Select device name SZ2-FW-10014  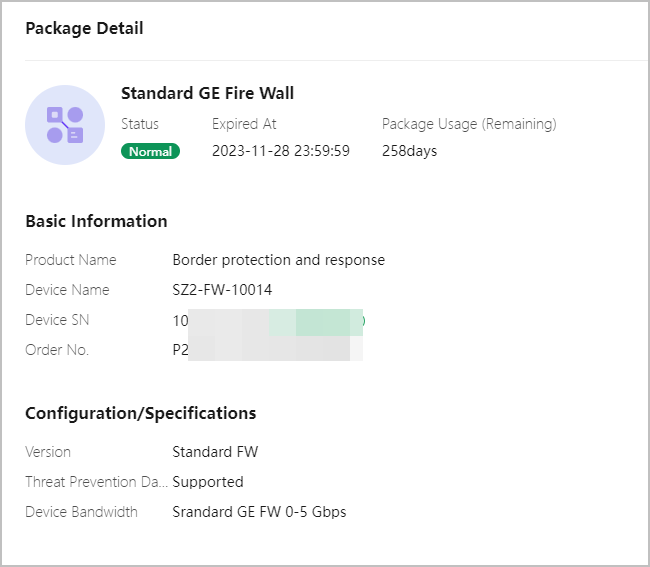pos(222,290)
